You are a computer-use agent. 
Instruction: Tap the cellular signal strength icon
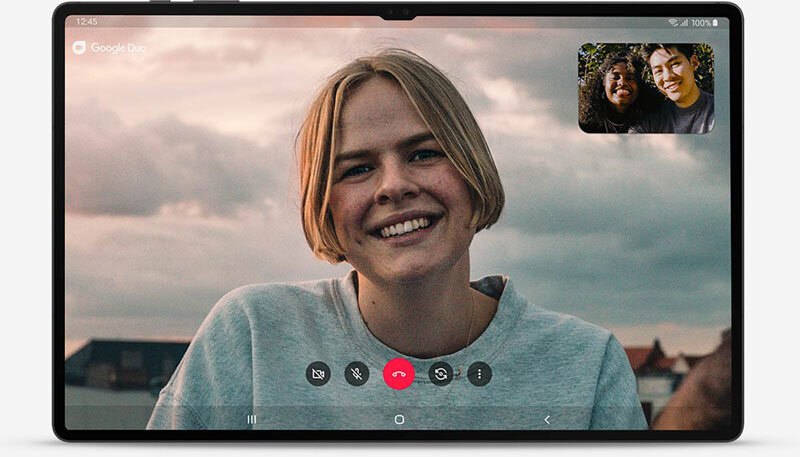pyautogui.click(x=683, y=22)
